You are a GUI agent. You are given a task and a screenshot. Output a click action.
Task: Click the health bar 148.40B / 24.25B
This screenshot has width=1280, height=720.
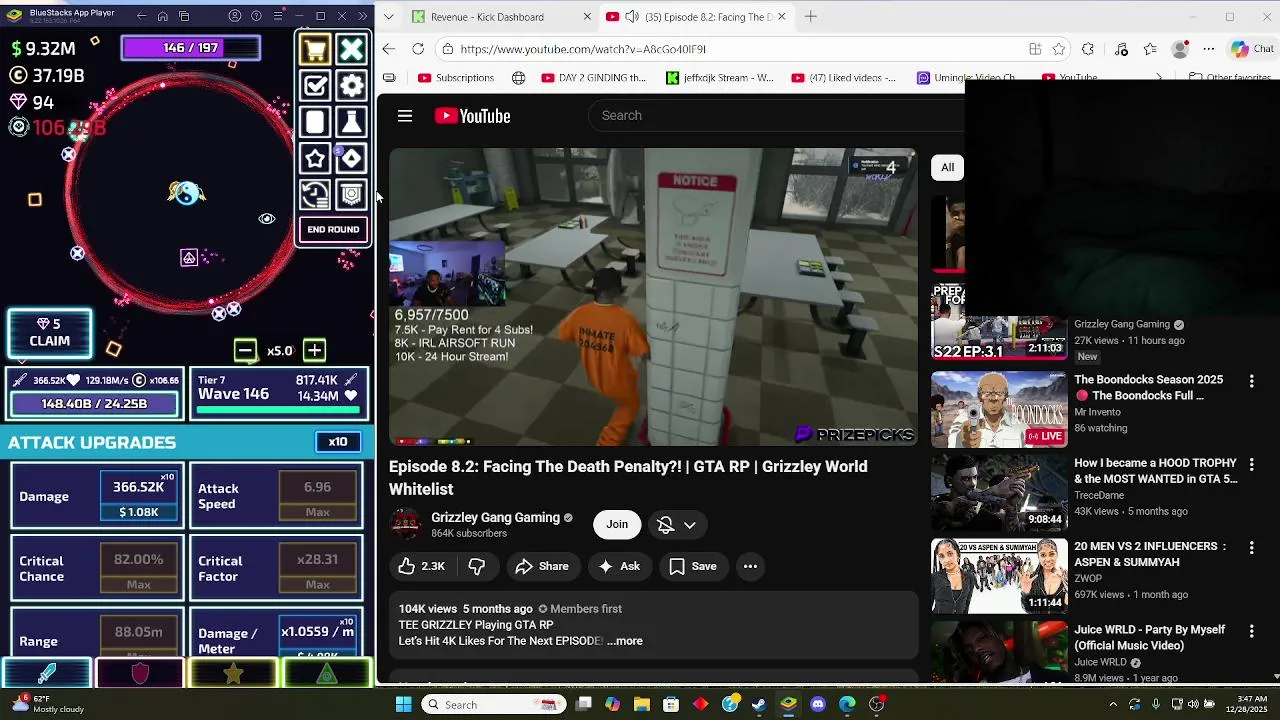(x=94, y=404)
